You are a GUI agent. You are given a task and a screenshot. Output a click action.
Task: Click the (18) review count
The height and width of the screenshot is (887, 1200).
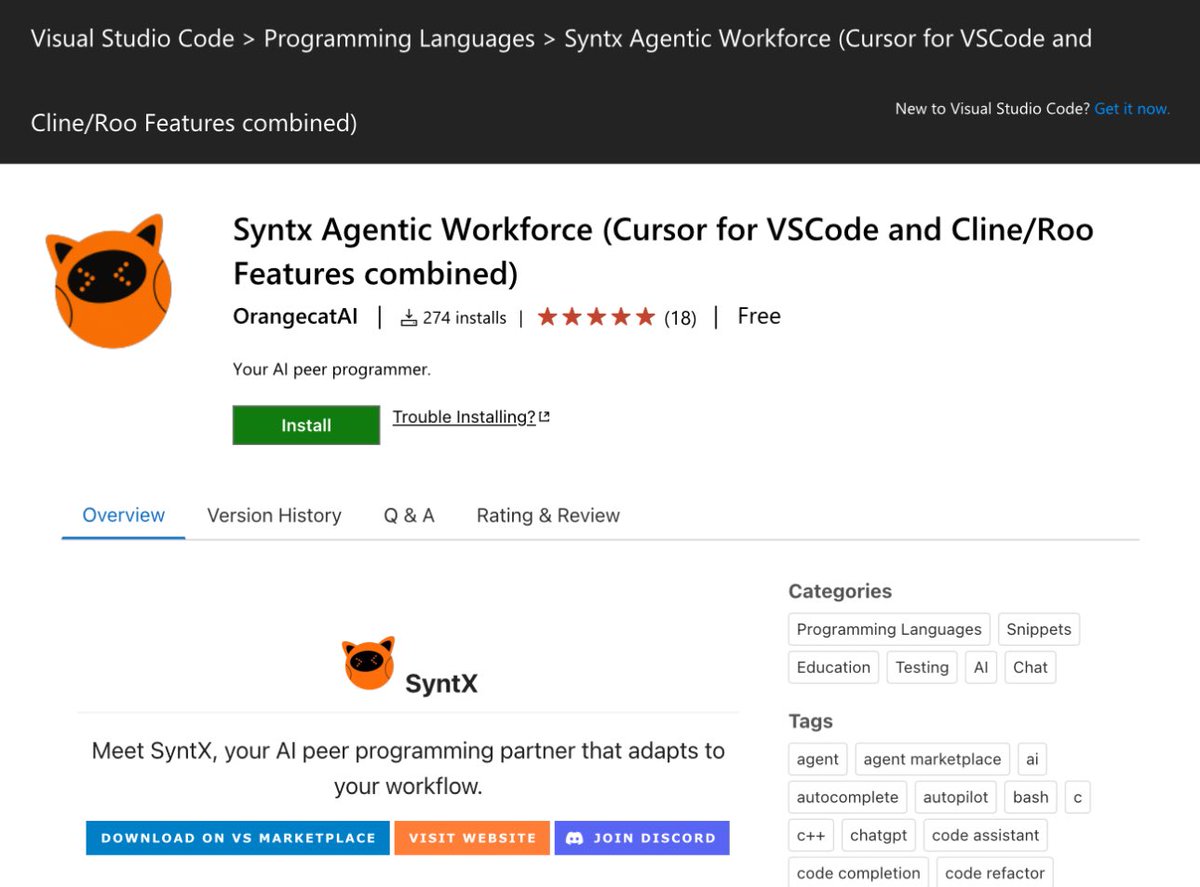(x=680, y=318)
